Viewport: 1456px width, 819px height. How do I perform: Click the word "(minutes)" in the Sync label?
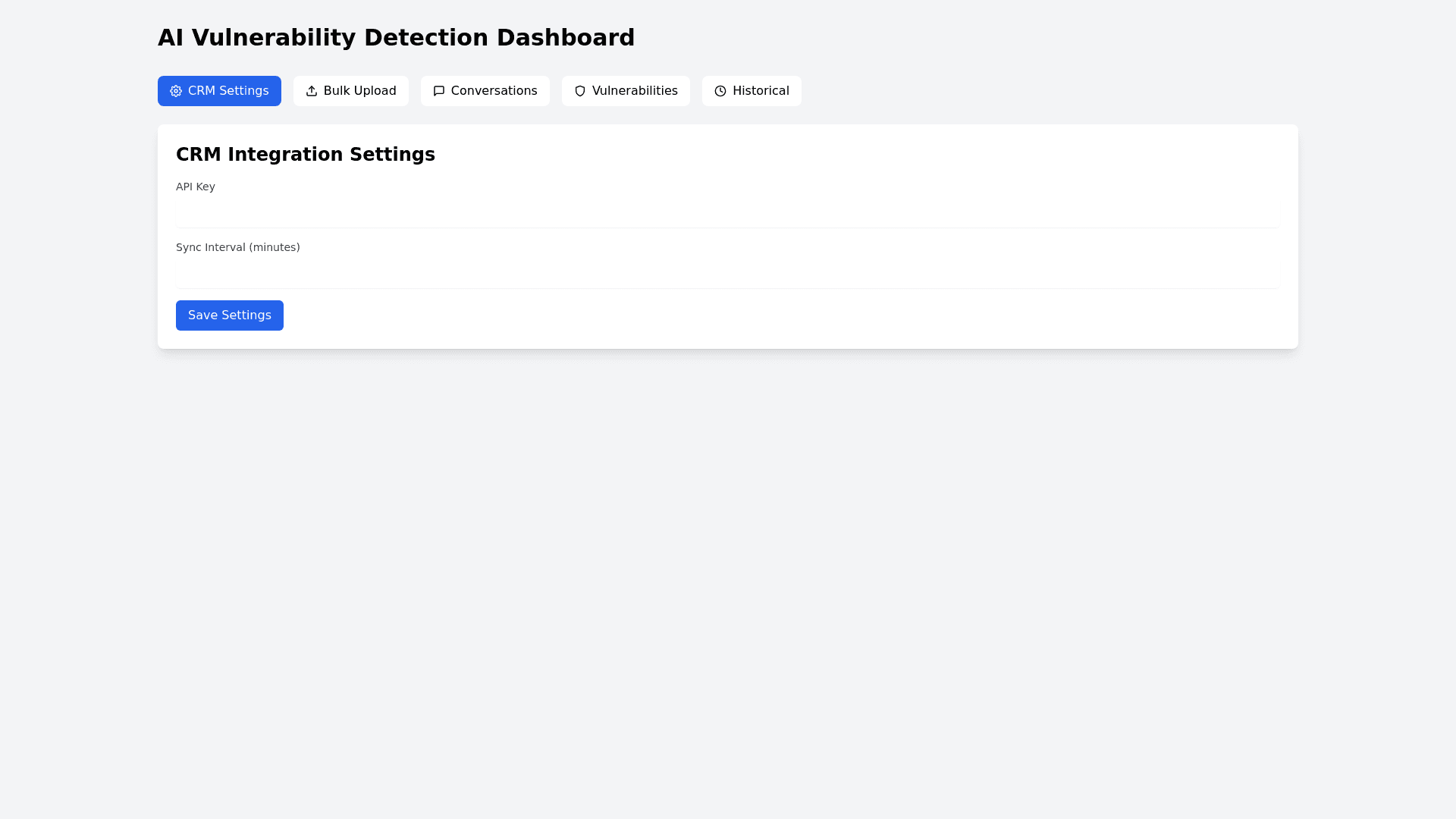click(275, 247)
